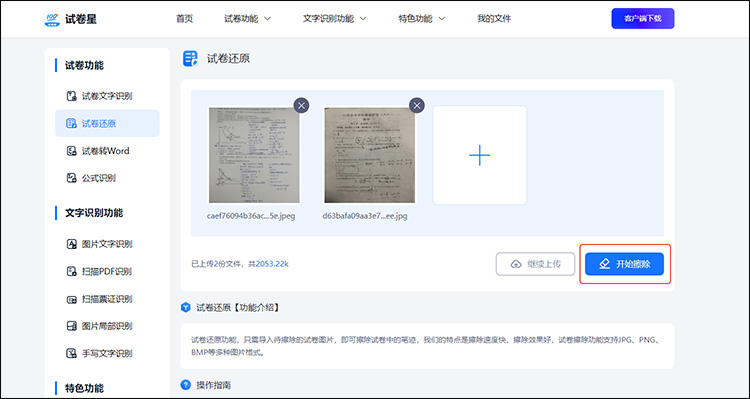Remove the caef76094b36ac...5e.jpeg image
Screen dimensions: 750x399
pyautogui.click(x=301, y=105)
